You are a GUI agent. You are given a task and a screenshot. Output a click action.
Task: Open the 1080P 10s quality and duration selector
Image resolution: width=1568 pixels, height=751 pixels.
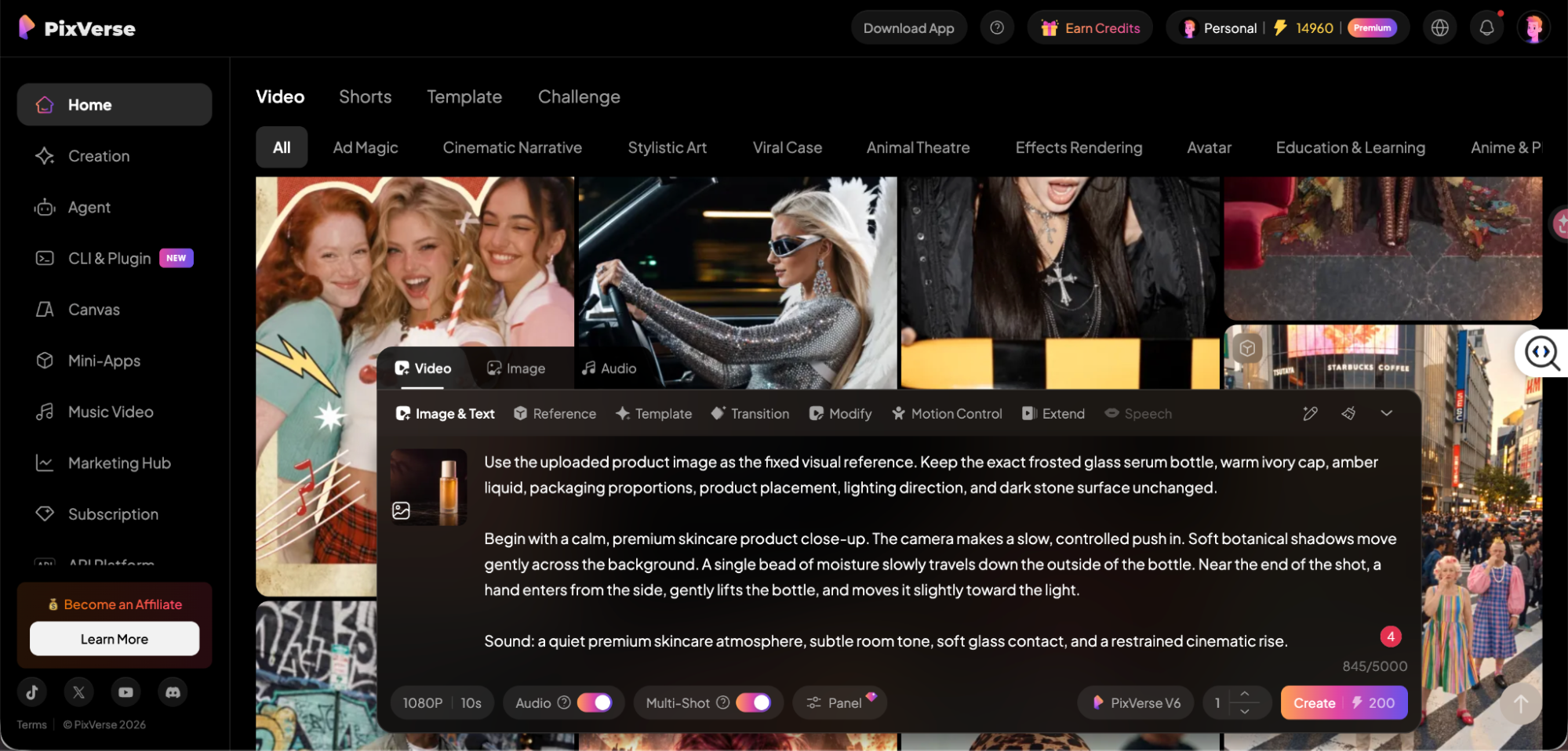click(x=442, y=702)
